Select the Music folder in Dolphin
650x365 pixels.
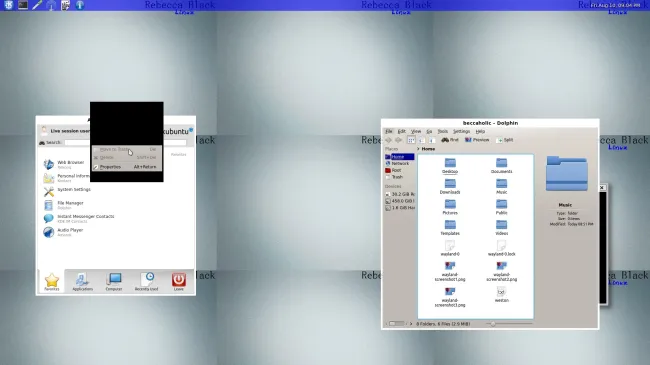click(x=501, y=186)
